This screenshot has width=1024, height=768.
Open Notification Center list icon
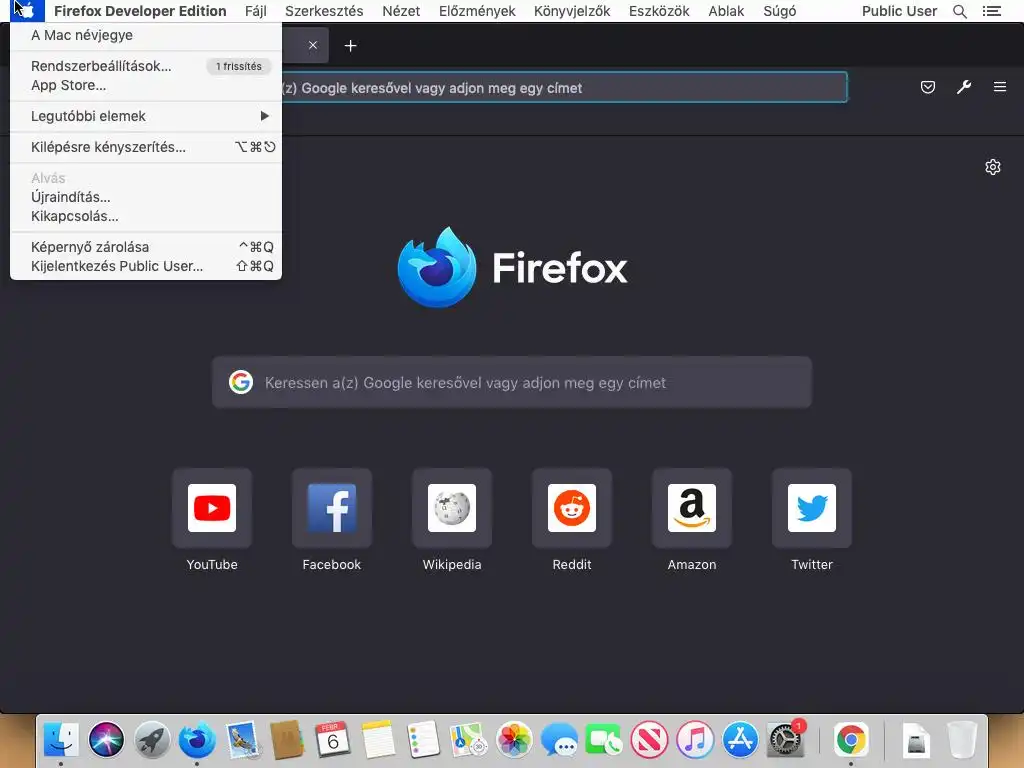click(x=991, y=11)
